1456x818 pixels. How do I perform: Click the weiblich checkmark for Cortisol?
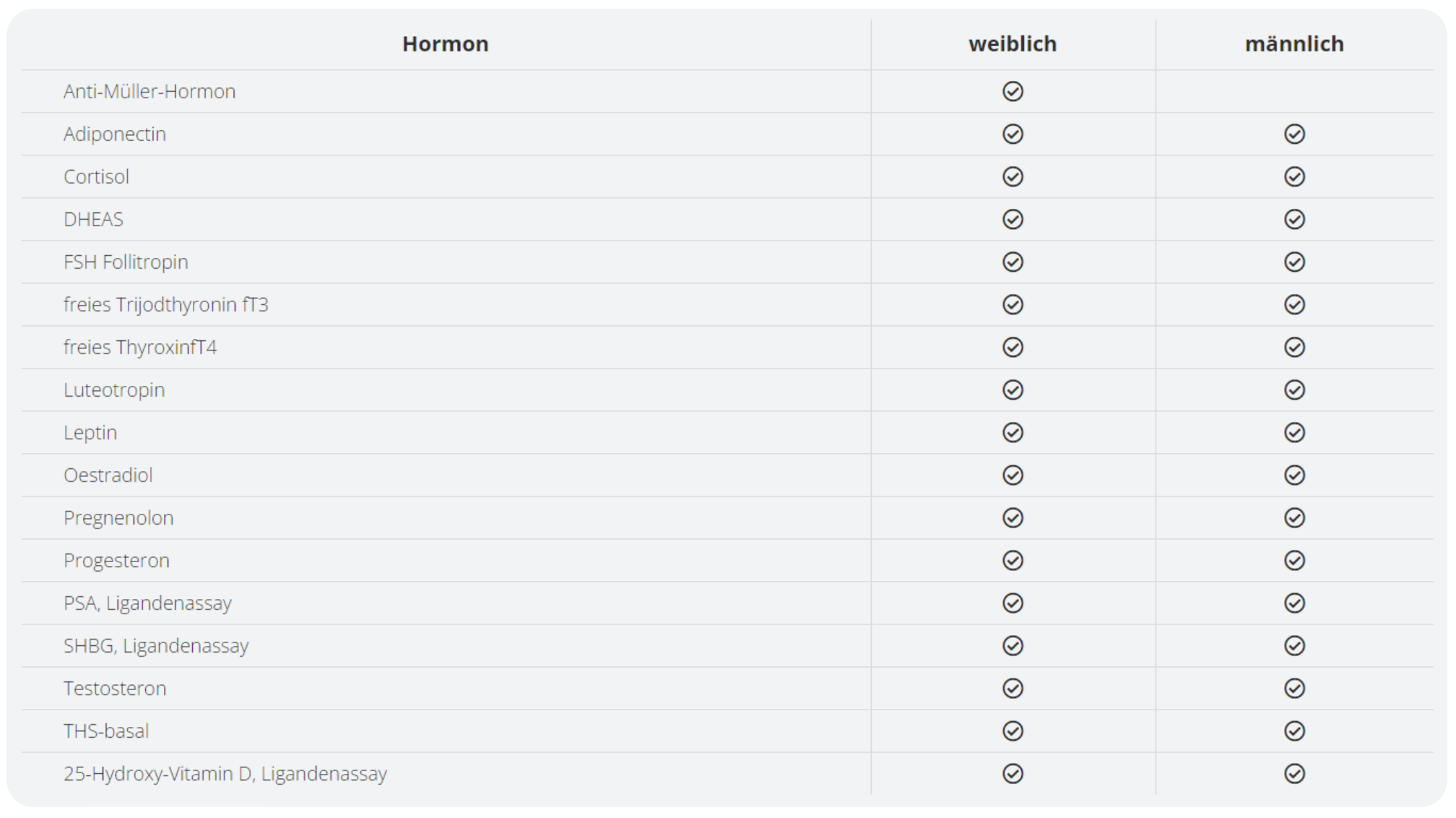pos(1013,177)
